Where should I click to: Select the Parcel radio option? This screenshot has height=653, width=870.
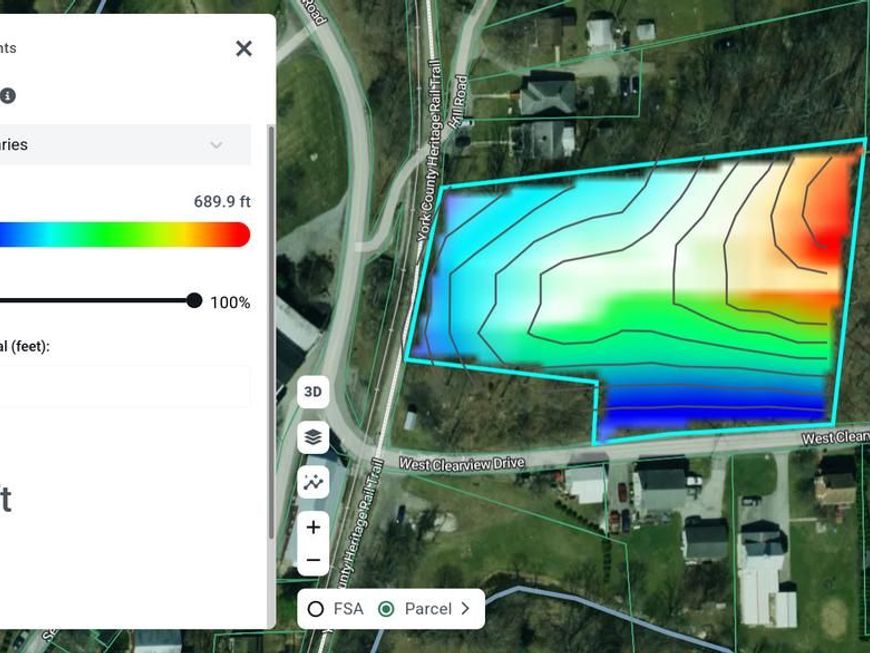coord(386,609)
